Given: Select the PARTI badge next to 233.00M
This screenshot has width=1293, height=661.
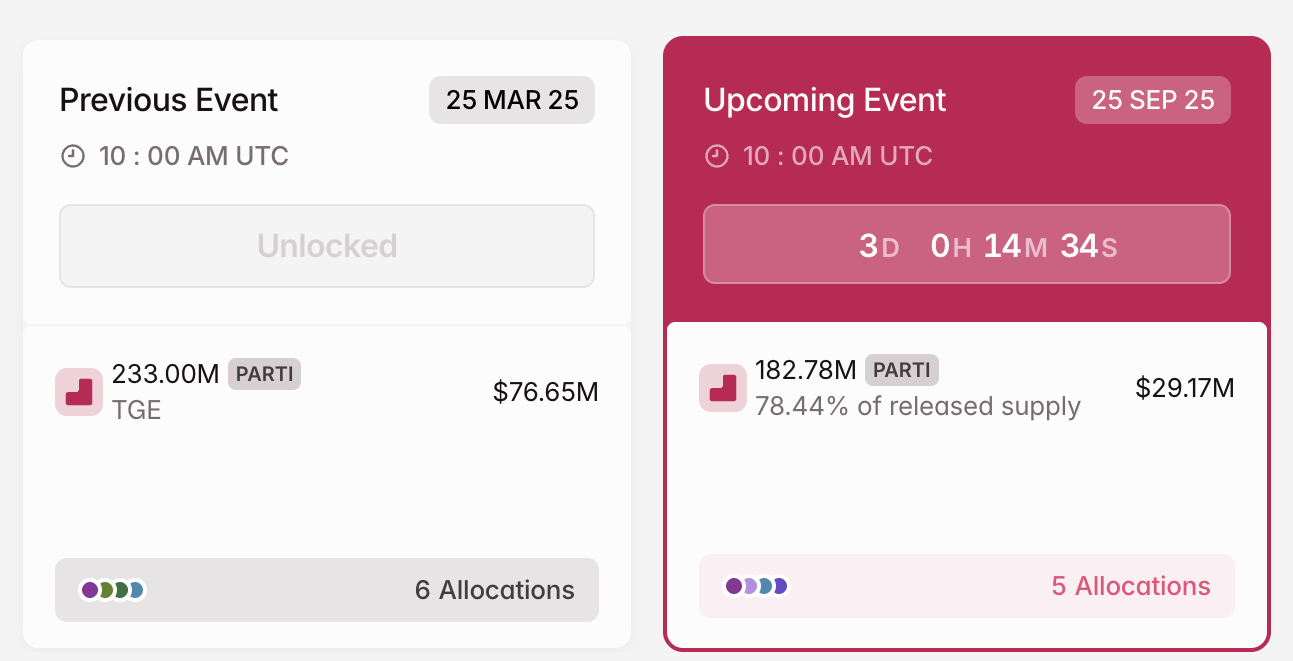Looking at the screenshot, I should (x=264, y=375).
